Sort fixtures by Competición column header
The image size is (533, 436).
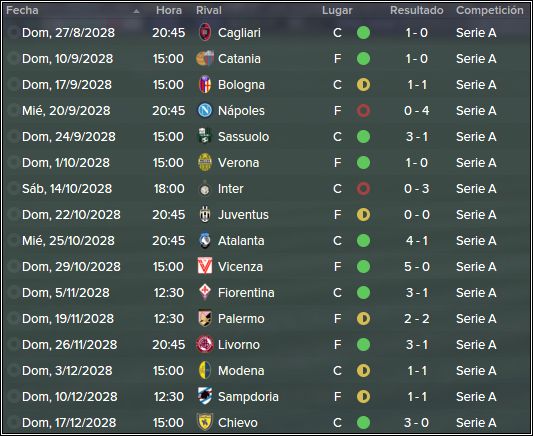point(489,10)
